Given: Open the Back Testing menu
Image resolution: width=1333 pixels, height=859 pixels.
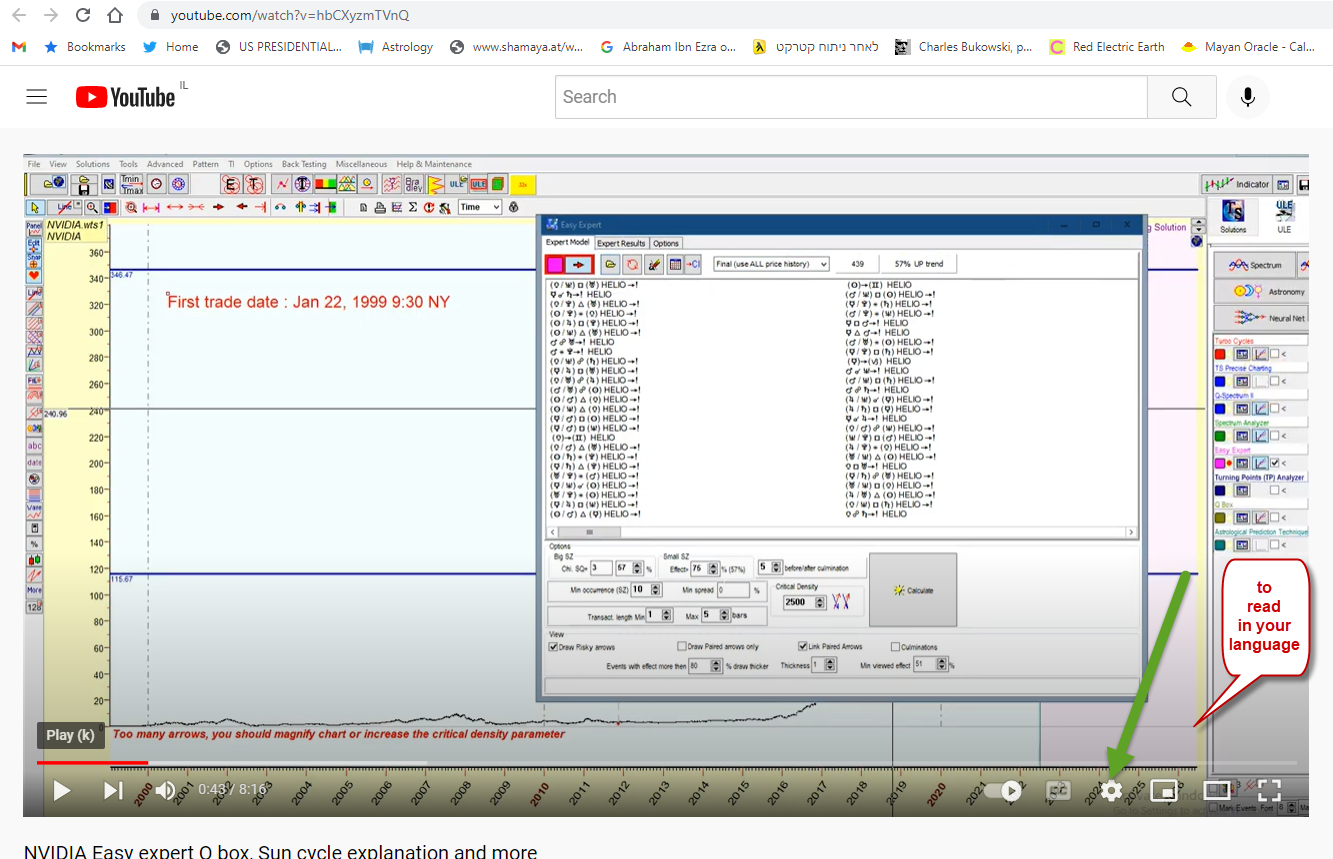Looking at the screenshot, I should [x=304, y=164].
